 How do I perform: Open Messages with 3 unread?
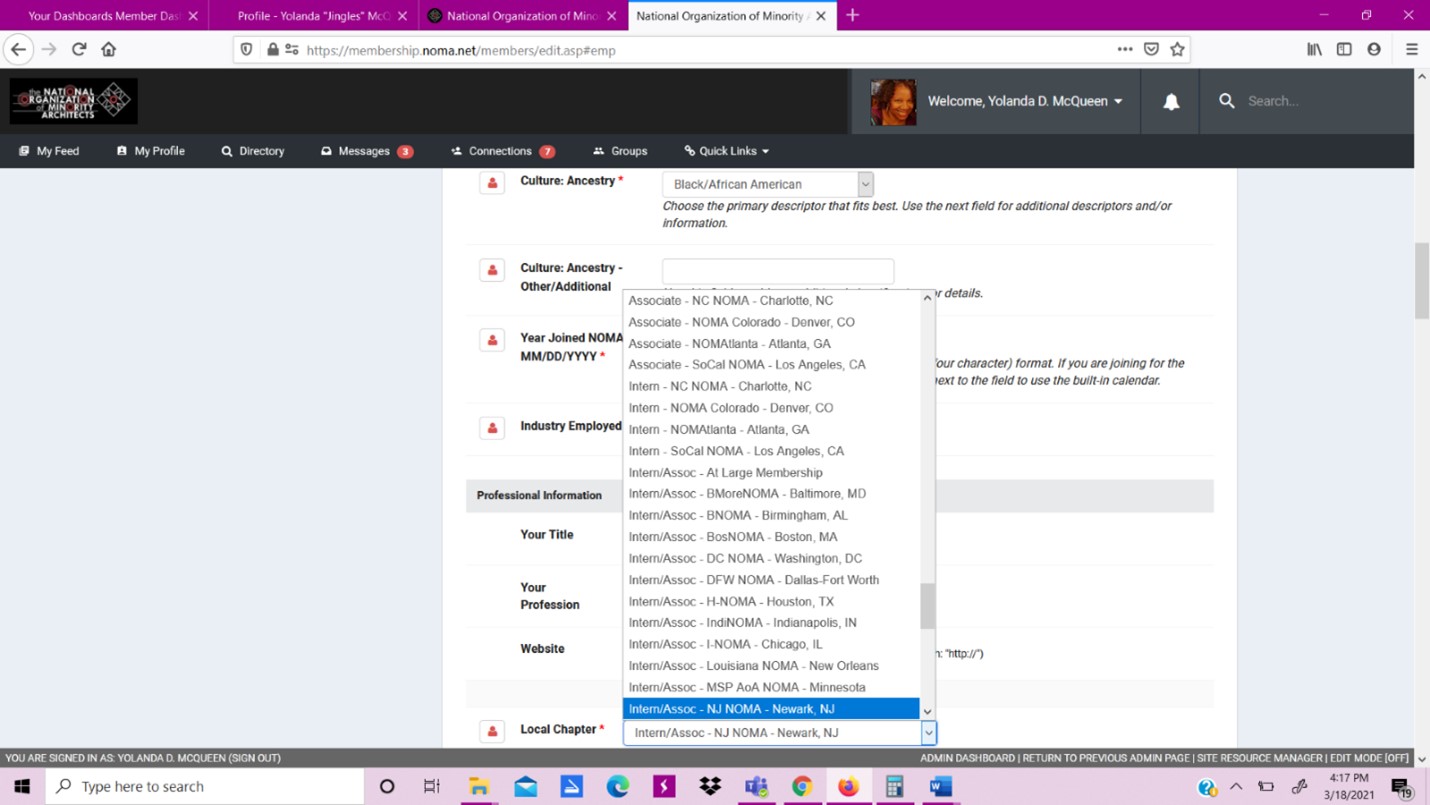(x=366, y=151)
